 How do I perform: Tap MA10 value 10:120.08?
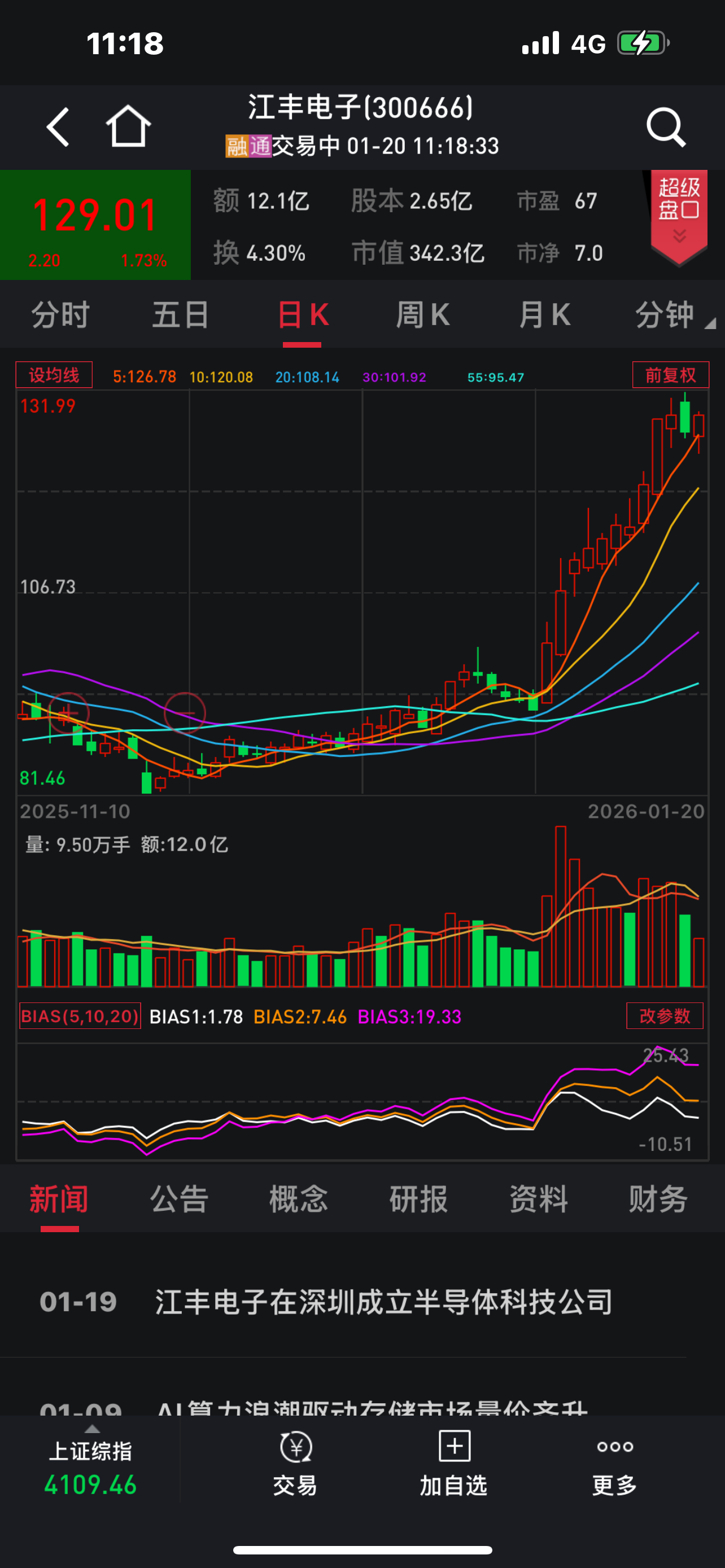pyautogui.click(x=221, y=377)
